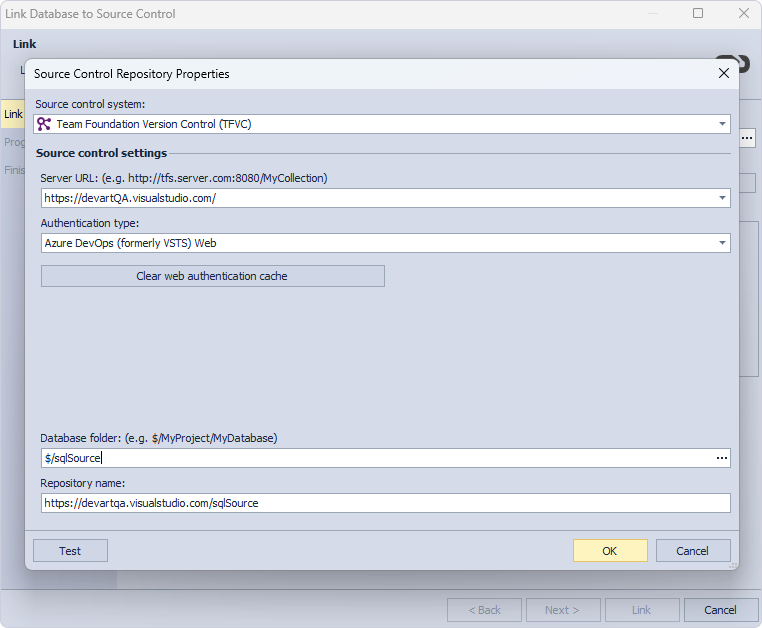Click the Test button
This screenshot has width=762, height=628.
(x=70, y=551)
